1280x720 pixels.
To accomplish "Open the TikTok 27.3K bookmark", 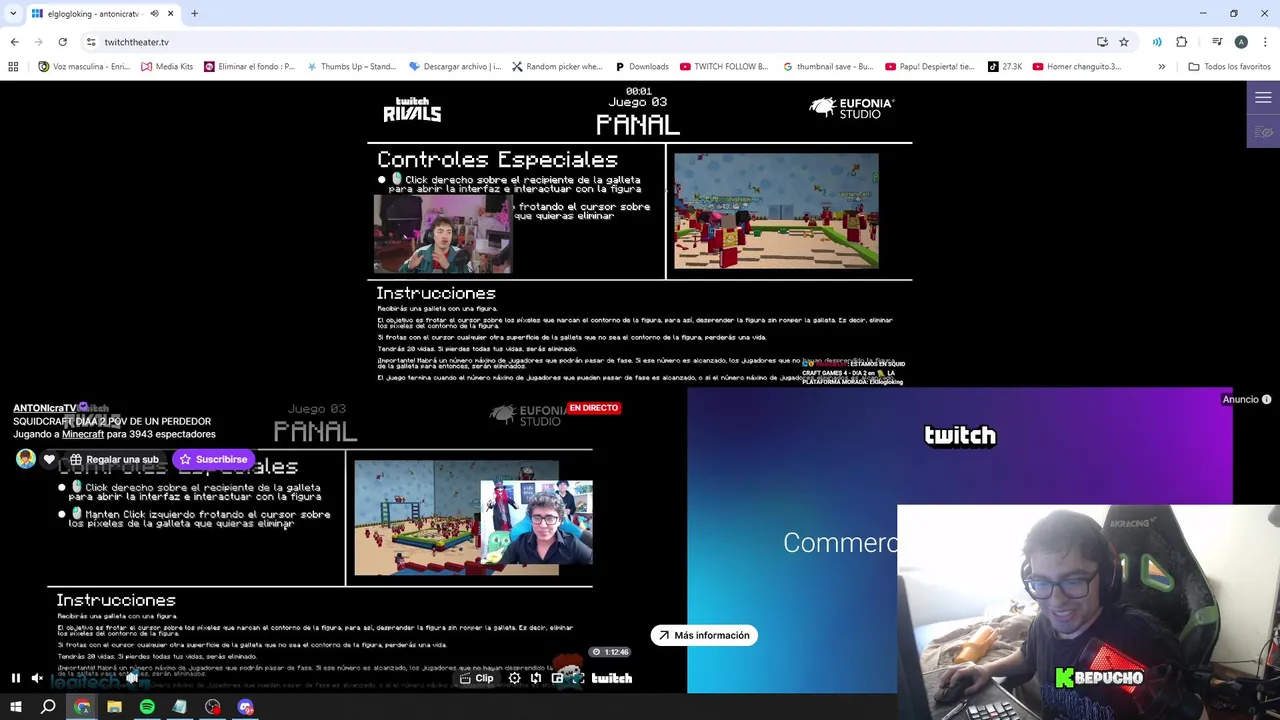I will [x=1005, y=67].
